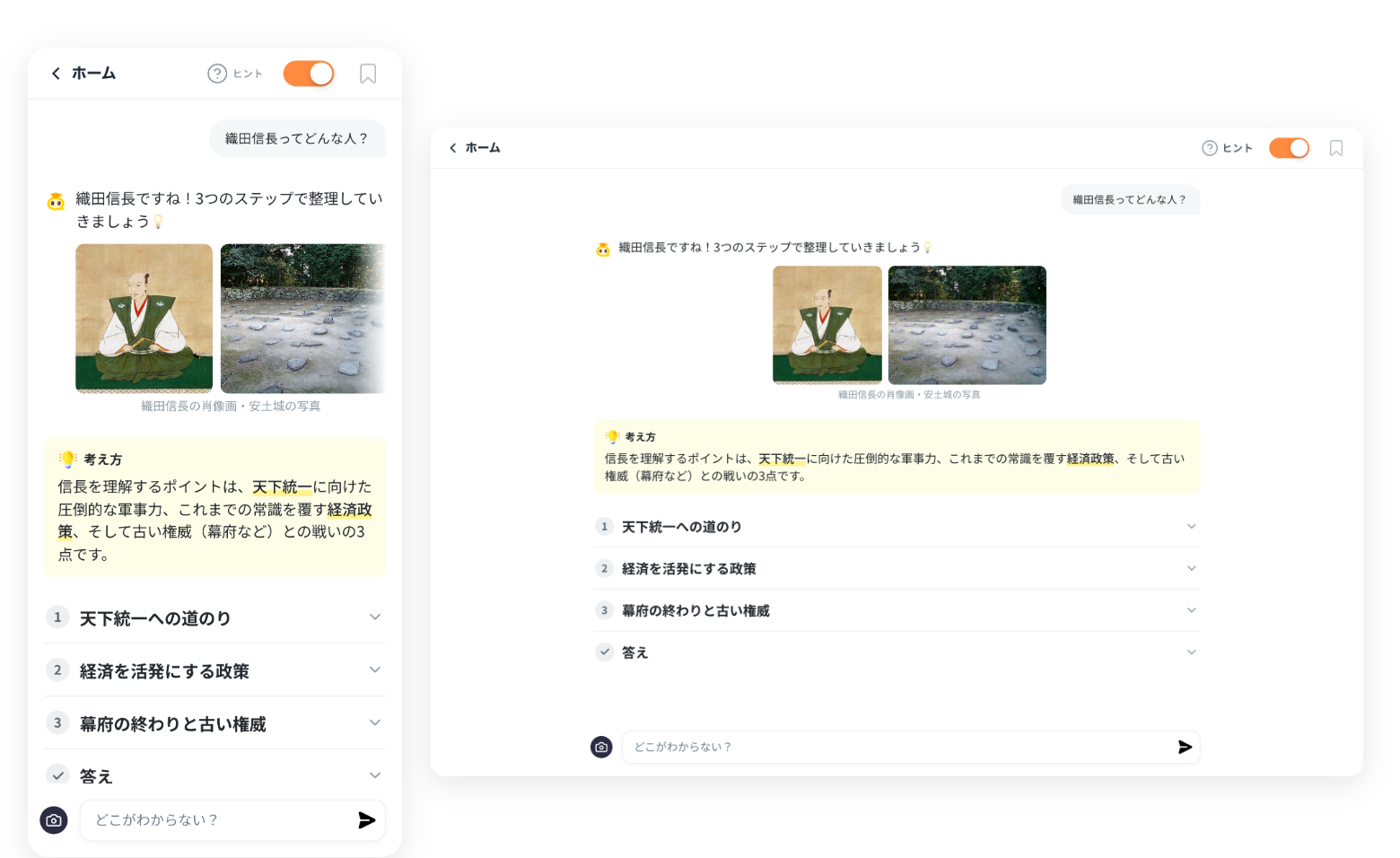Expand 経済を活発にする政策 in desktop view
Image resolution: width=1400 pixels, height=858 pixels.
tap(897, 569)
